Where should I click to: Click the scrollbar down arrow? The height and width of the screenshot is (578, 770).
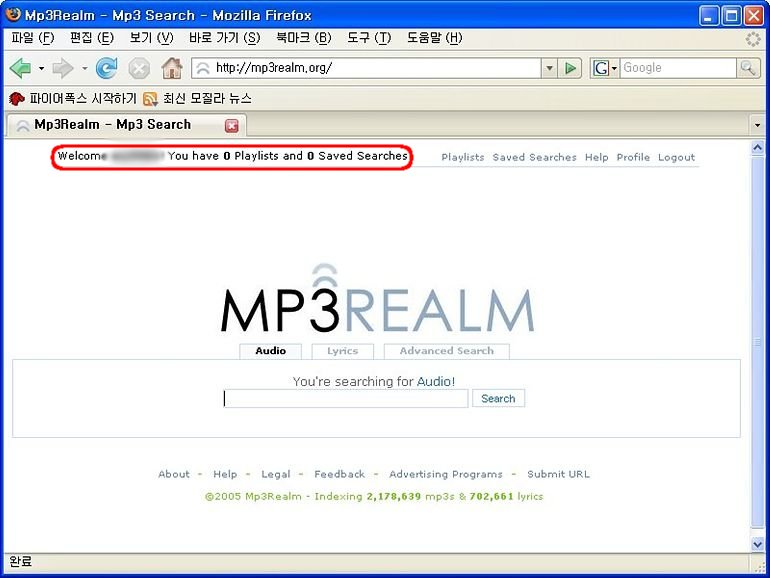(758, 544)
